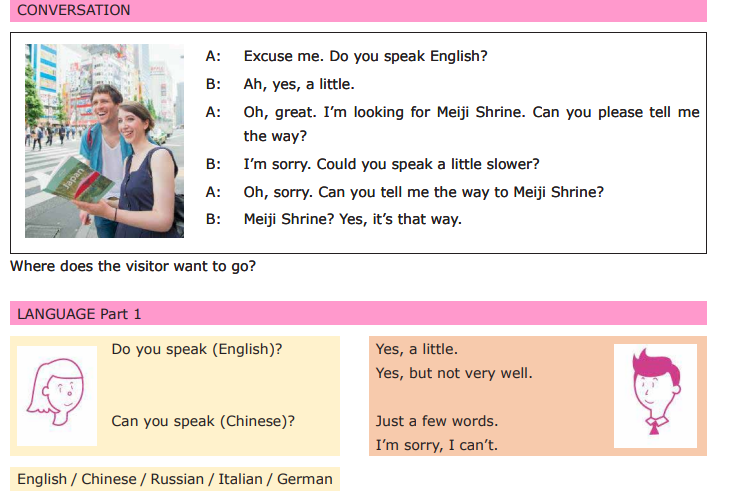This screenshot has height=498, width=737.
Task: Click the answer "Just a few words."
Action: coord(436,421)
